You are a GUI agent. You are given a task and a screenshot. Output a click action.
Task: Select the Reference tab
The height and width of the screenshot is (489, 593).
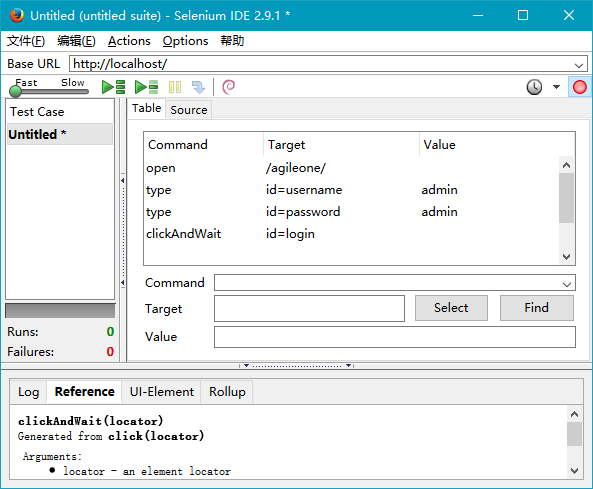point(84,392)
